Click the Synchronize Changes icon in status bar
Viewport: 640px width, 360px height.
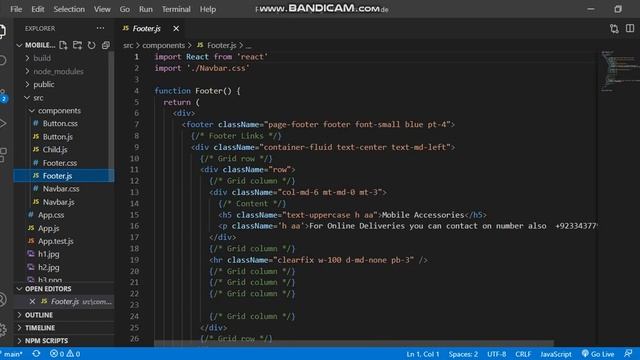click(x=36, y=353)
